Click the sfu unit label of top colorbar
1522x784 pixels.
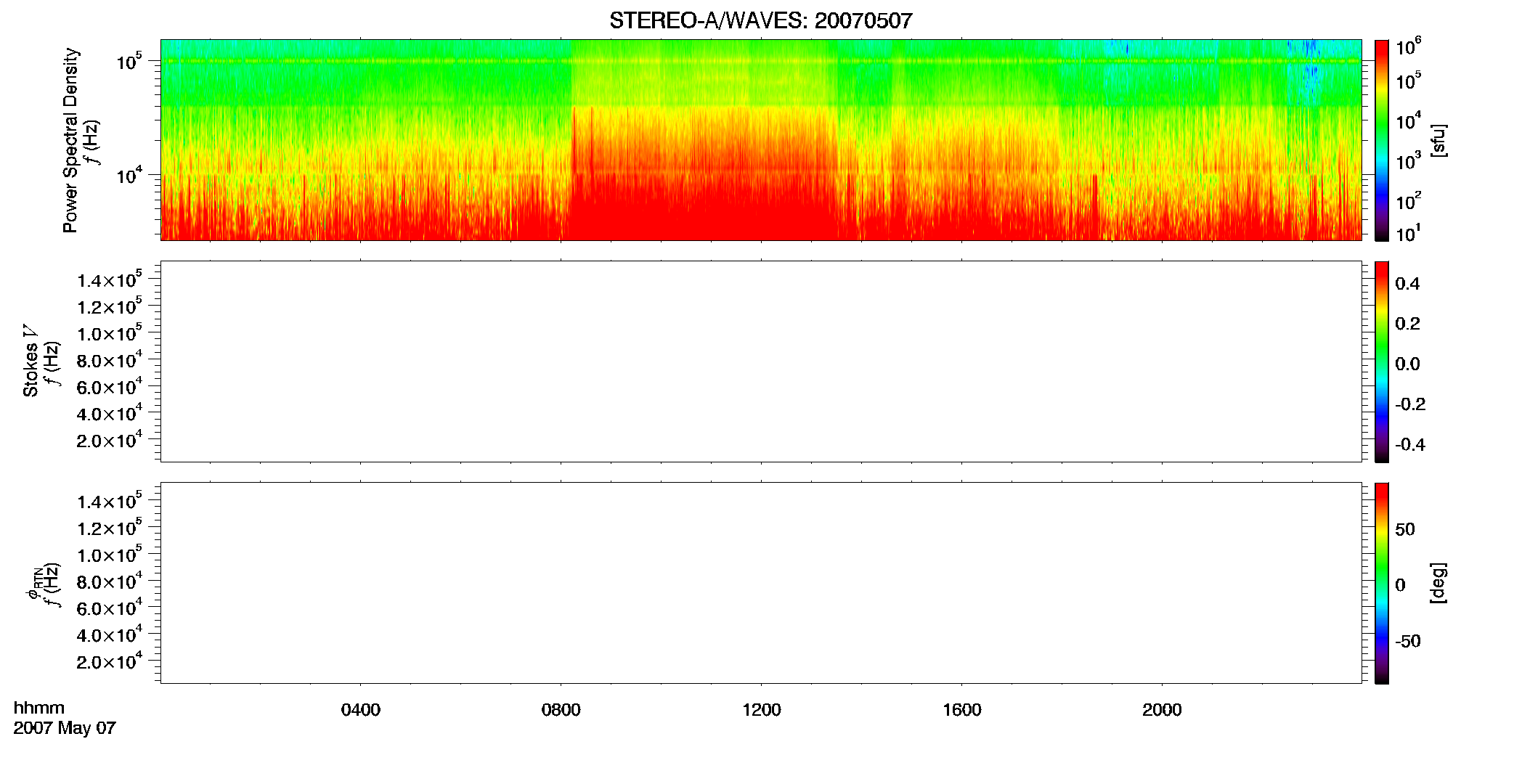click(1438, 140)
